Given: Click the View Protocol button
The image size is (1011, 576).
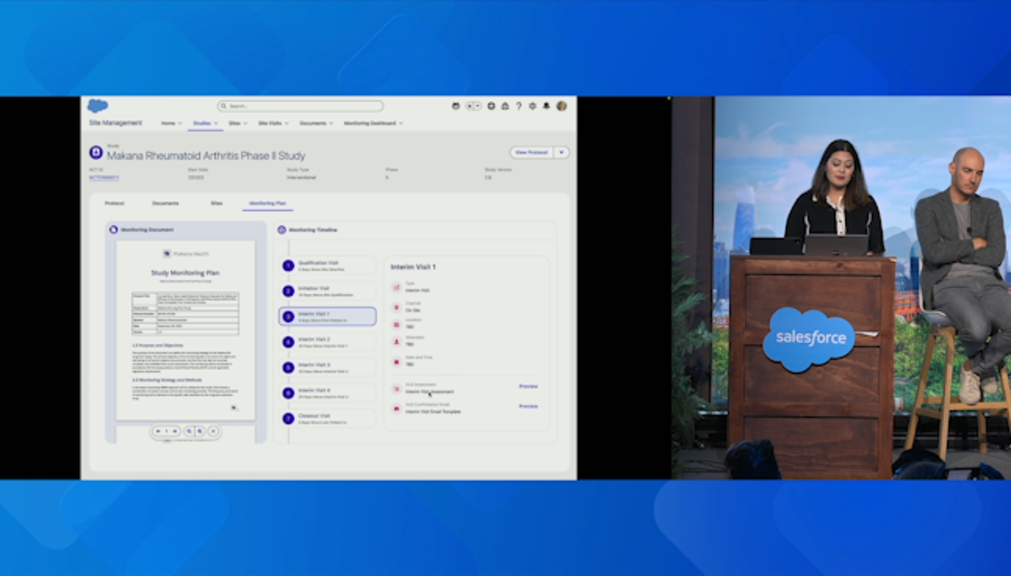Looking at the screenshot, I should (531, 153).
